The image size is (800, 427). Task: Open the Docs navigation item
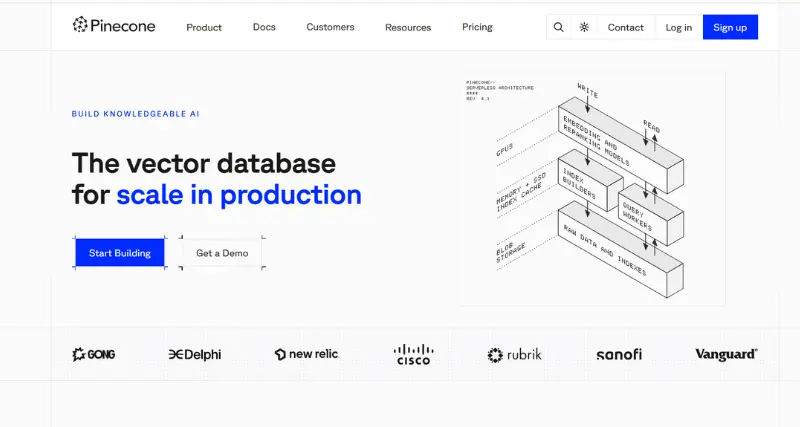click(x=264, y=27)
